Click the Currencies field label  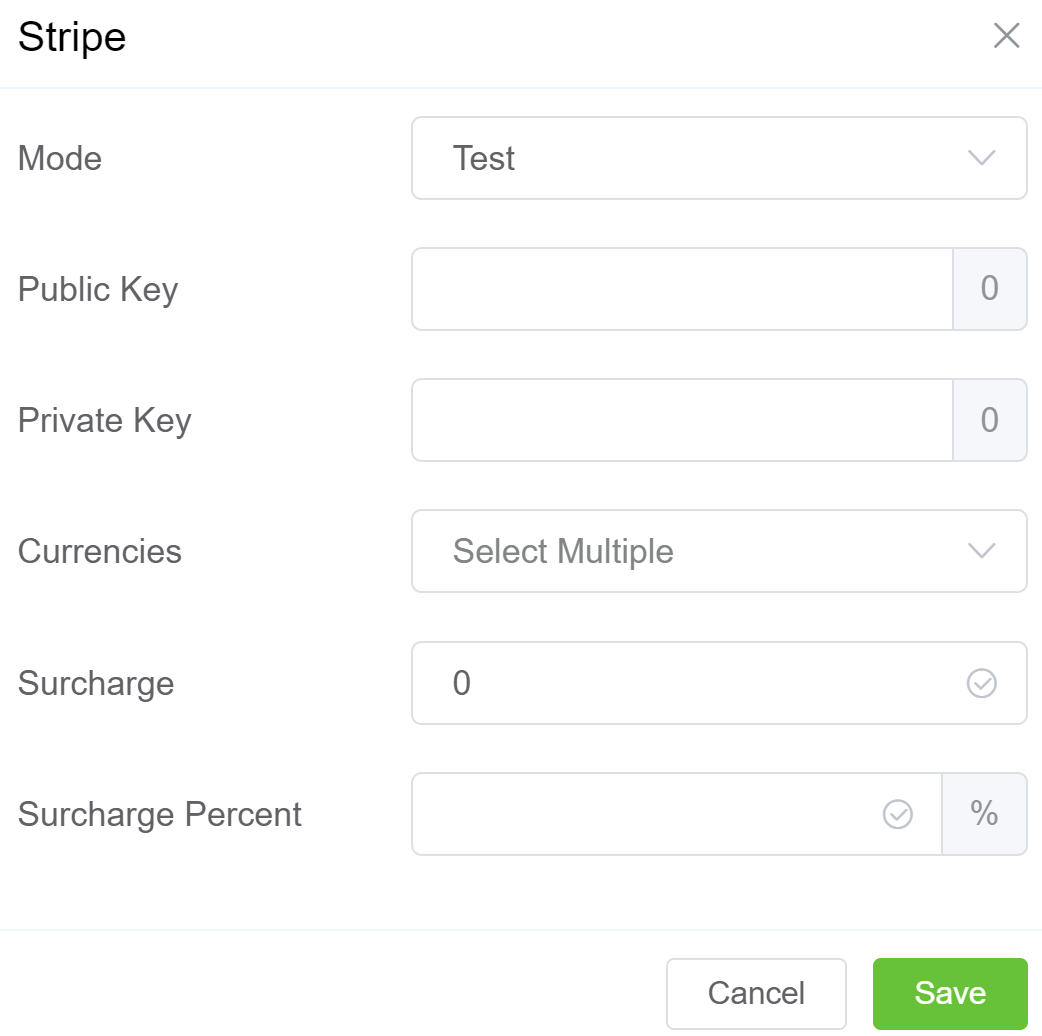pyautogui.click(x=100, y=552)
